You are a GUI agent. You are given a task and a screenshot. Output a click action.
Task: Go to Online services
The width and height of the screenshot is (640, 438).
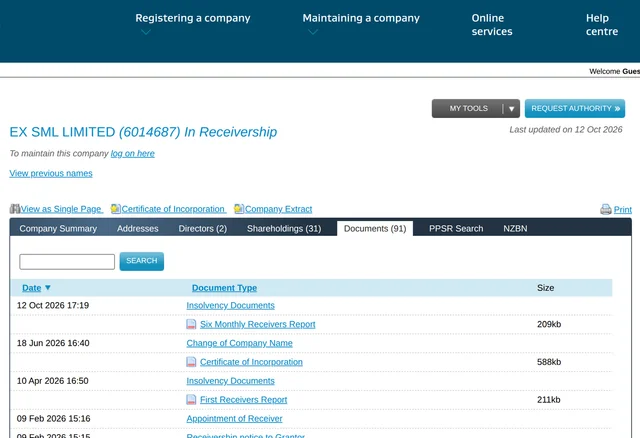click(492, 24)
